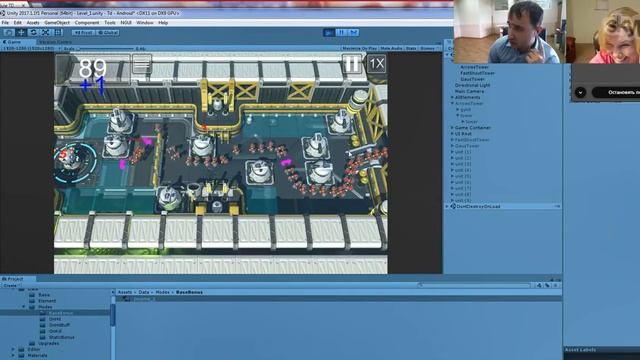Select the Upgrades folder in Project tree
The width and height of the screenshot is (640, 360).
tap(49, 344)
